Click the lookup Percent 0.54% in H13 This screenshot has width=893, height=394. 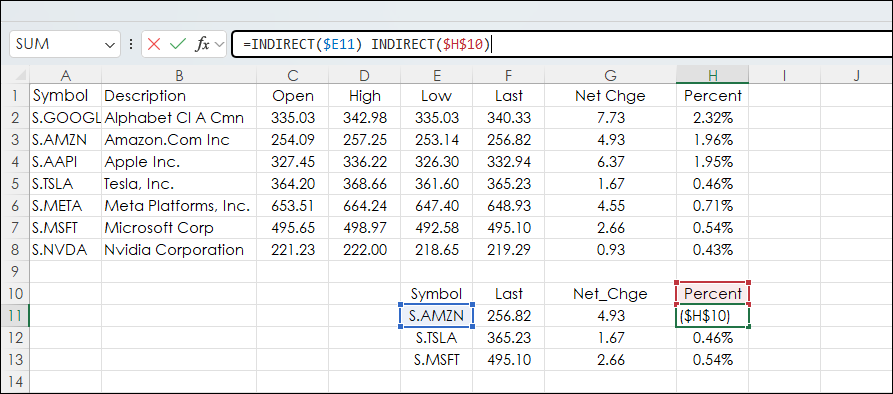click(712, 359)
